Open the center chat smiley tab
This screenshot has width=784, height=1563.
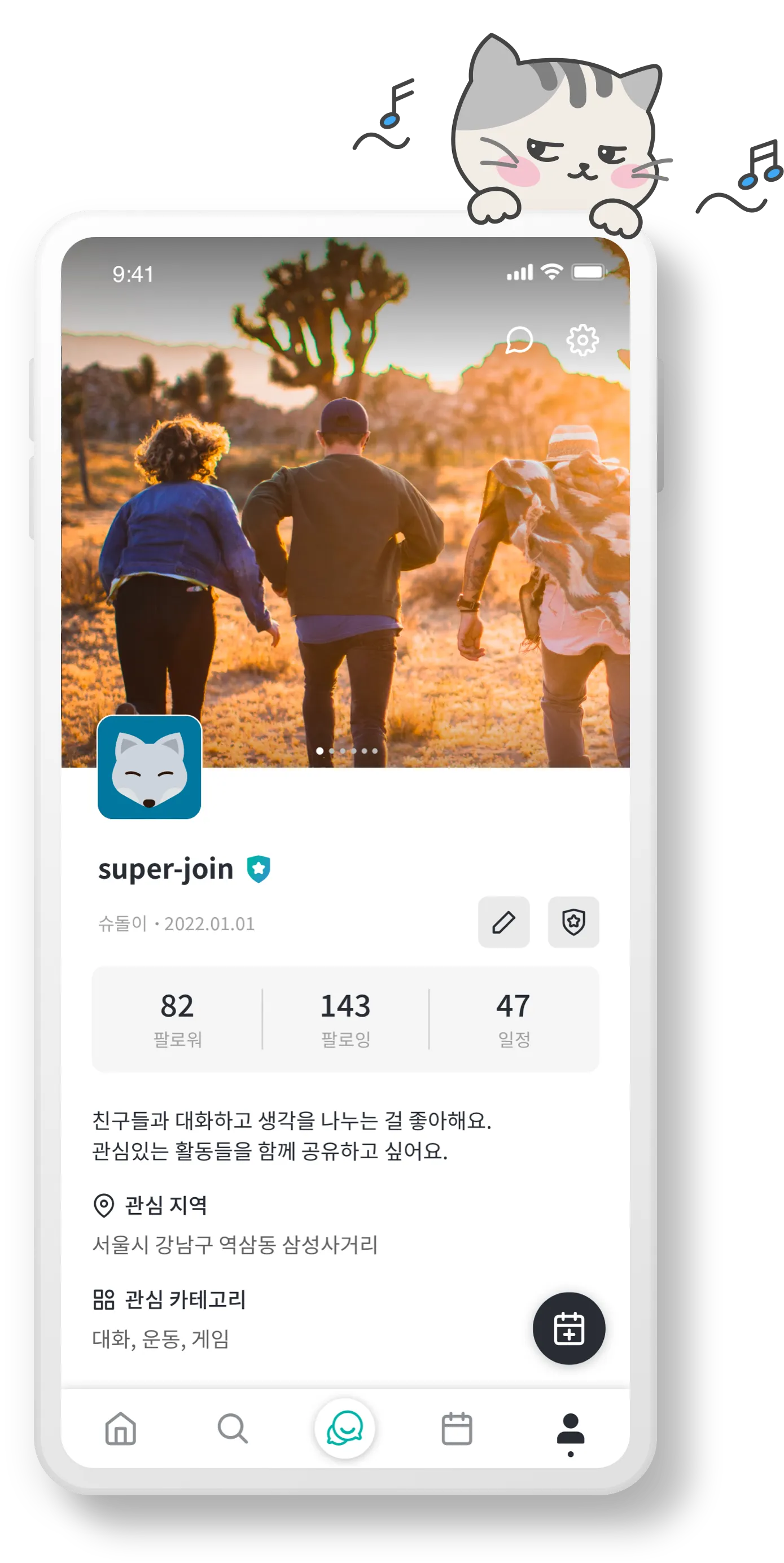click(345, 1428)
